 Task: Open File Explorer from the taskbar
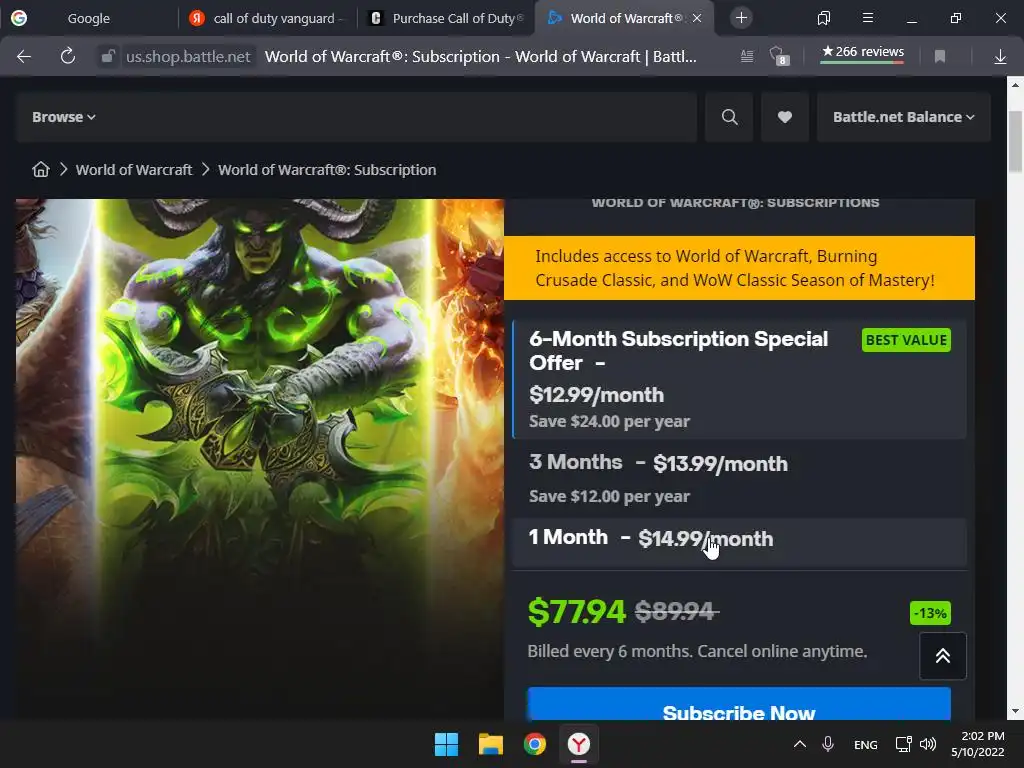[490, 744]
